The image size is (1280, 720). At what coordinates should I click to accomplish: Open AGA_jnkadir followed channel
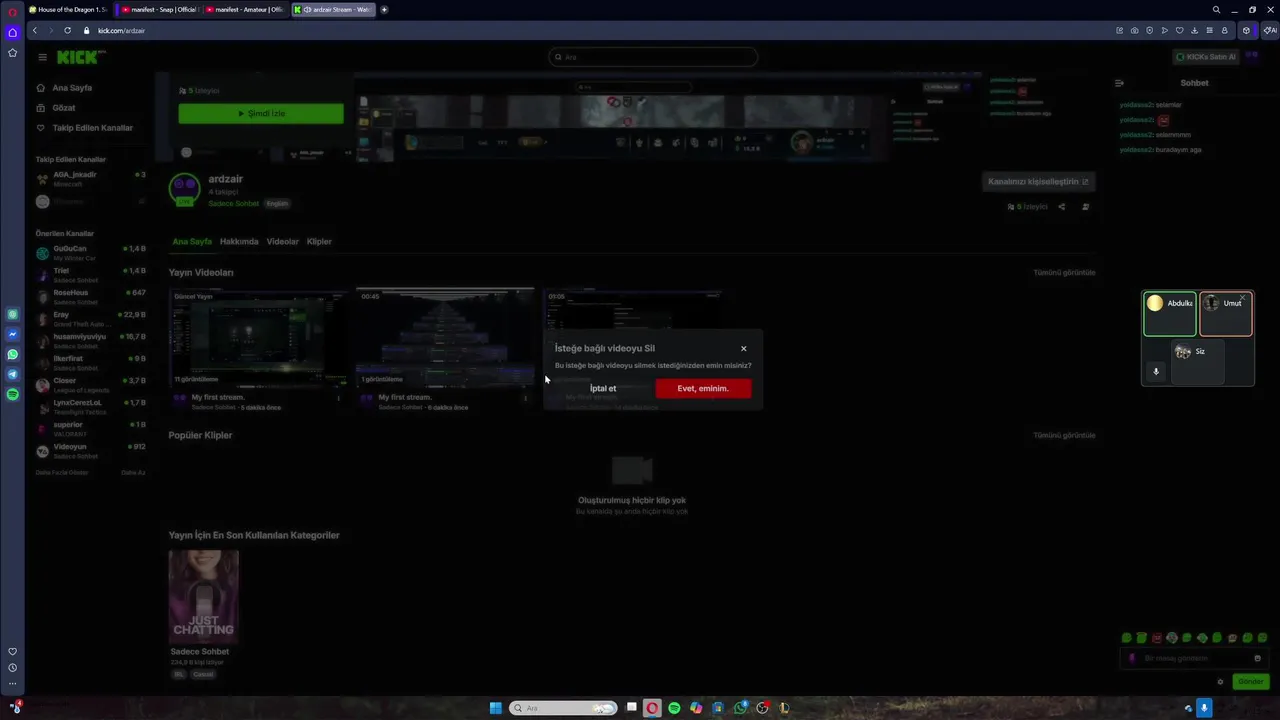click(x=91, y=179)
